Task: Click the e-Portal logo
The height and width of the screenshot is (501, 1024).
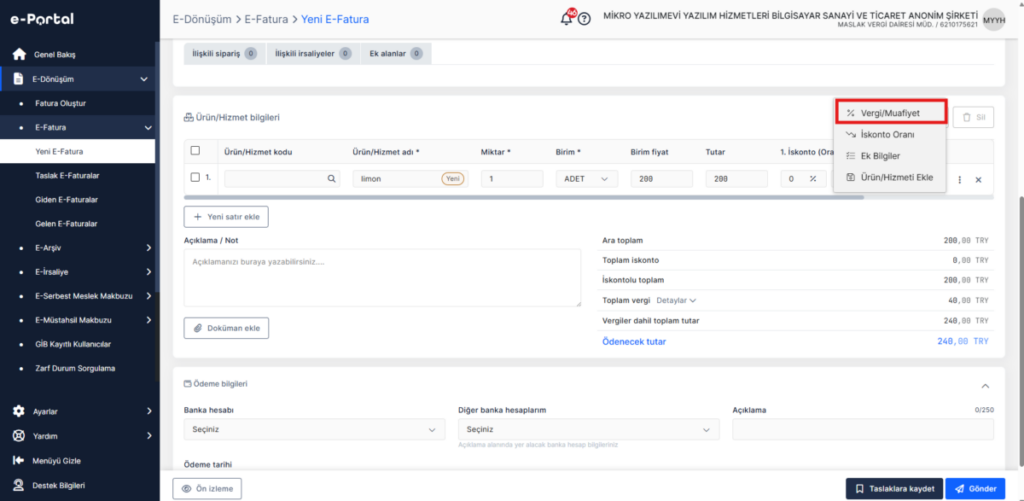Action: tap(42, 19)
